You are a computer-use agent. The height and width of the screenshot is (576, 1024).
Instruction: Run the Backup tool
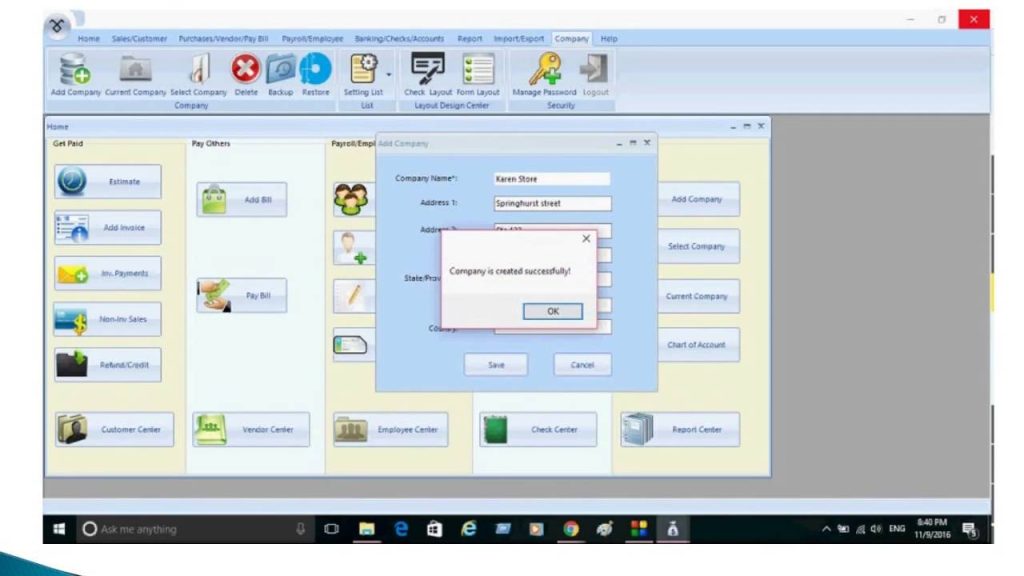point(280,73)
